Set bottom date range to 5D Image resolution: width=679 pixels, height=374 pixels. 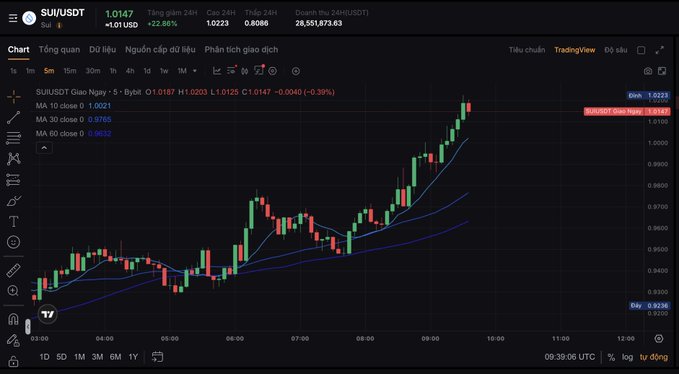coord(61,357)
